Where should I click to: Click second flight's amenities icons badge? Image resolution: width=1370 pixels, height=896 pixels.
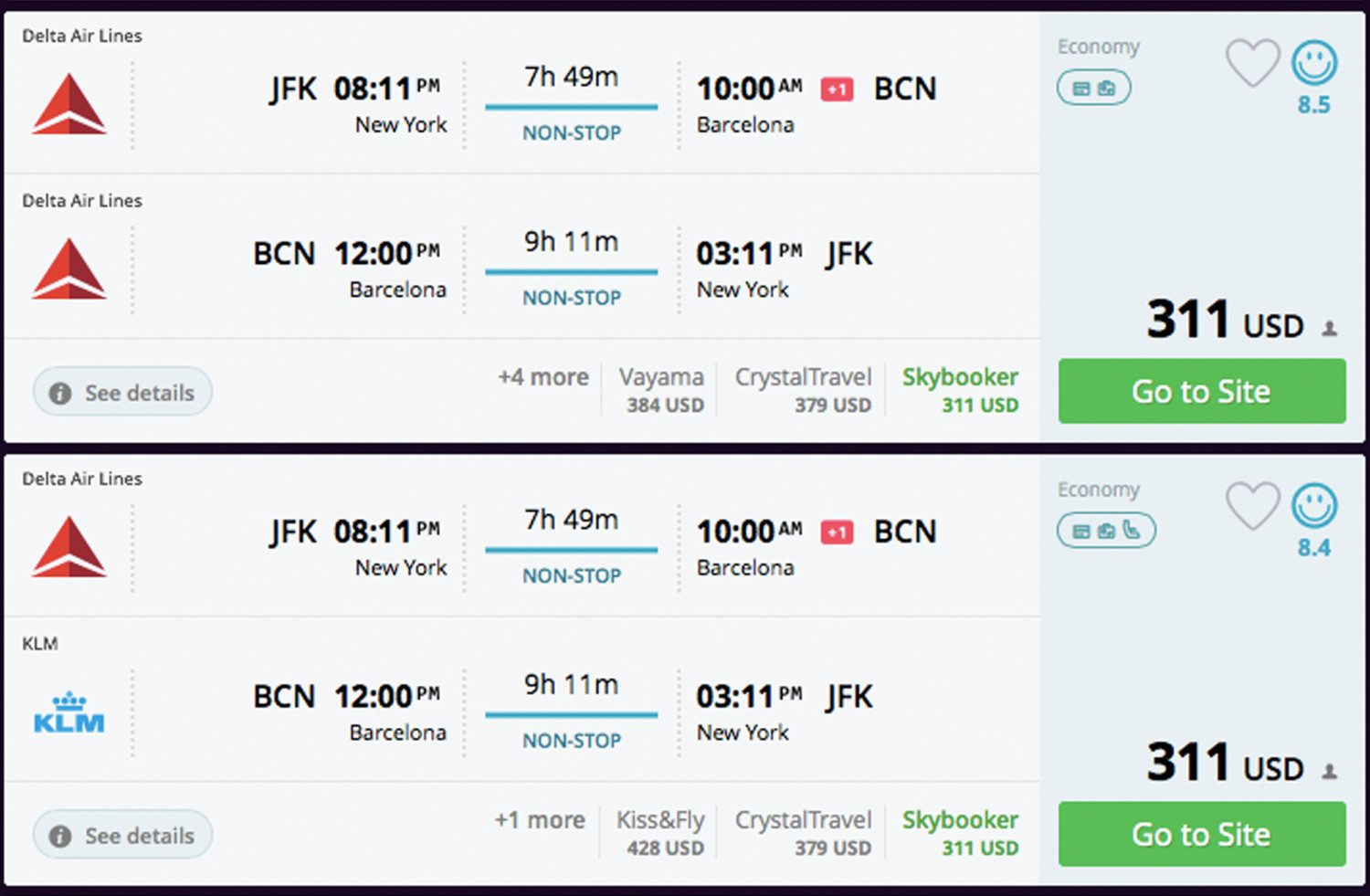point(1106,531)
